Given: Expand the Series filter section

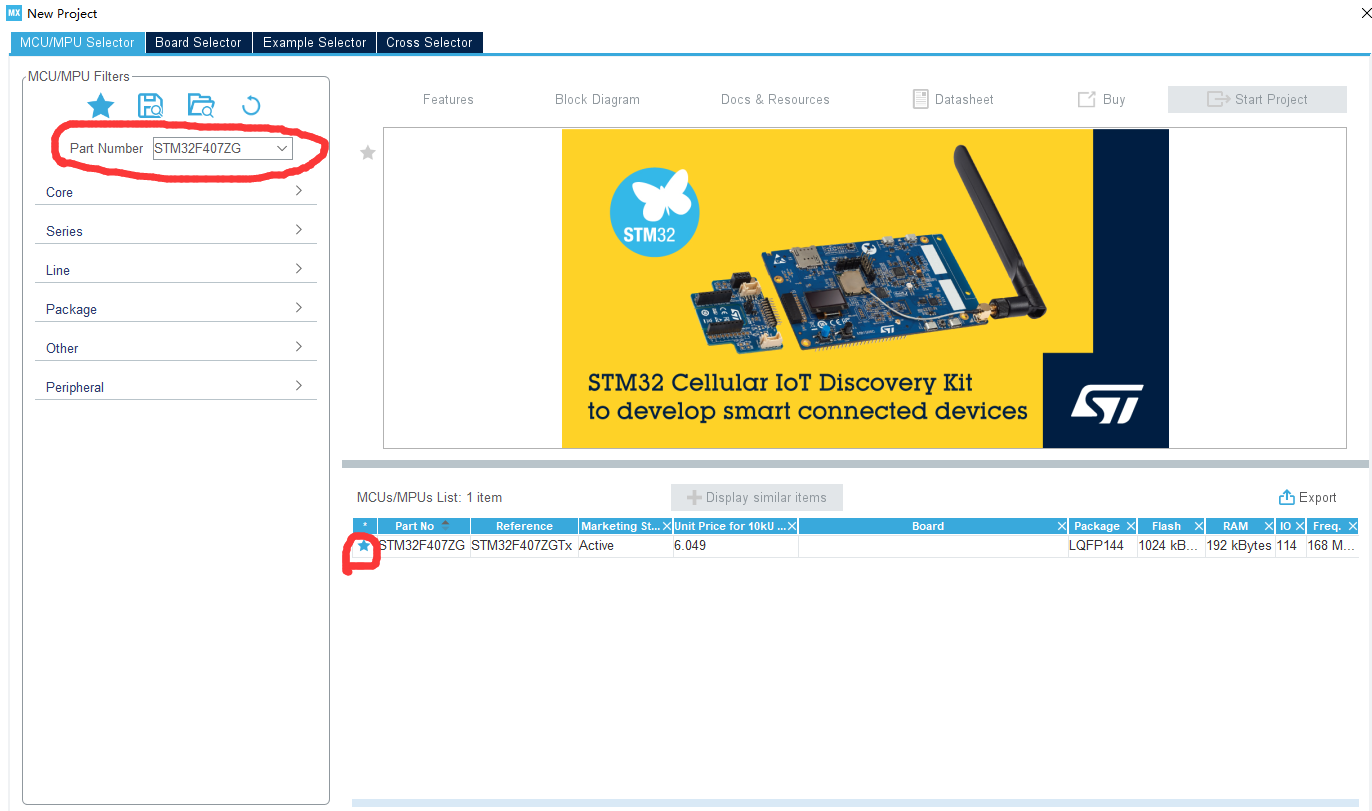Looking at the screenshot, I should (x=175, y=231).
